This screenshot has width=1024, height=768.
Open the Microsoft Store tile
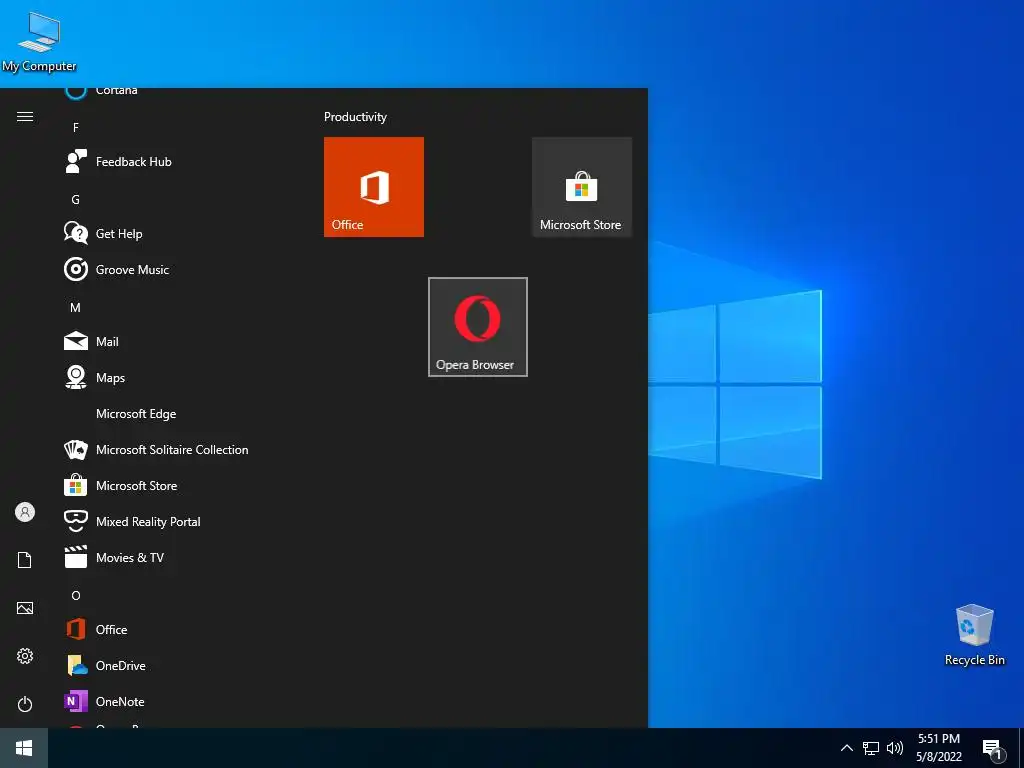[582, 187]
